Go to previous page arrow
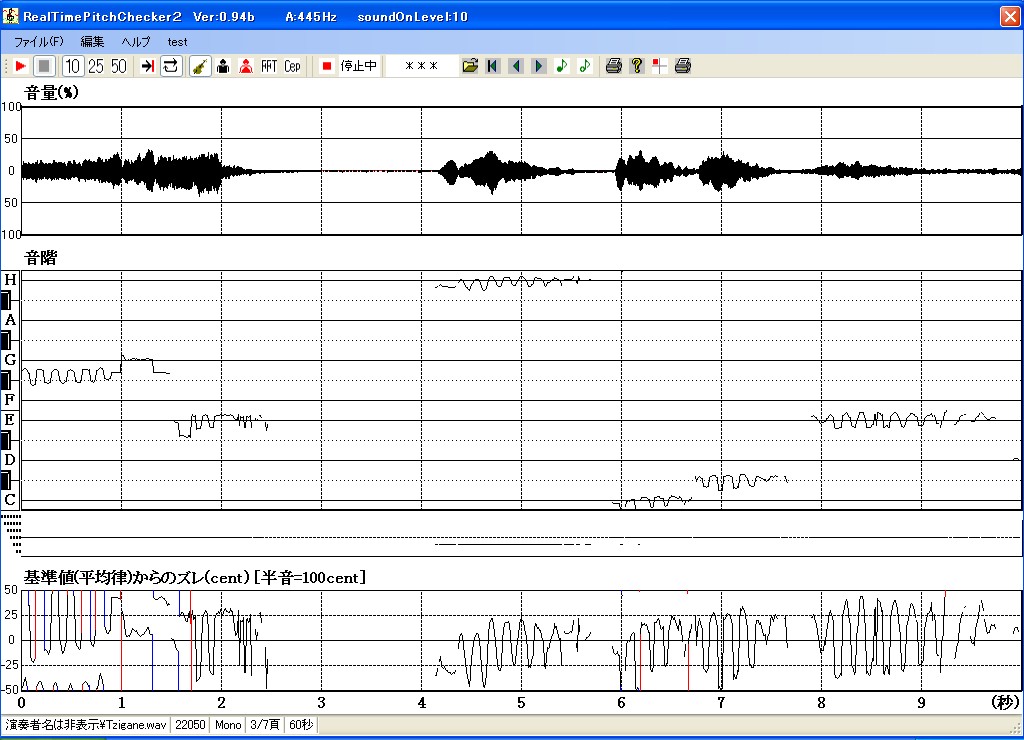This screenshot has height=740, width=1024. point(516,66)
